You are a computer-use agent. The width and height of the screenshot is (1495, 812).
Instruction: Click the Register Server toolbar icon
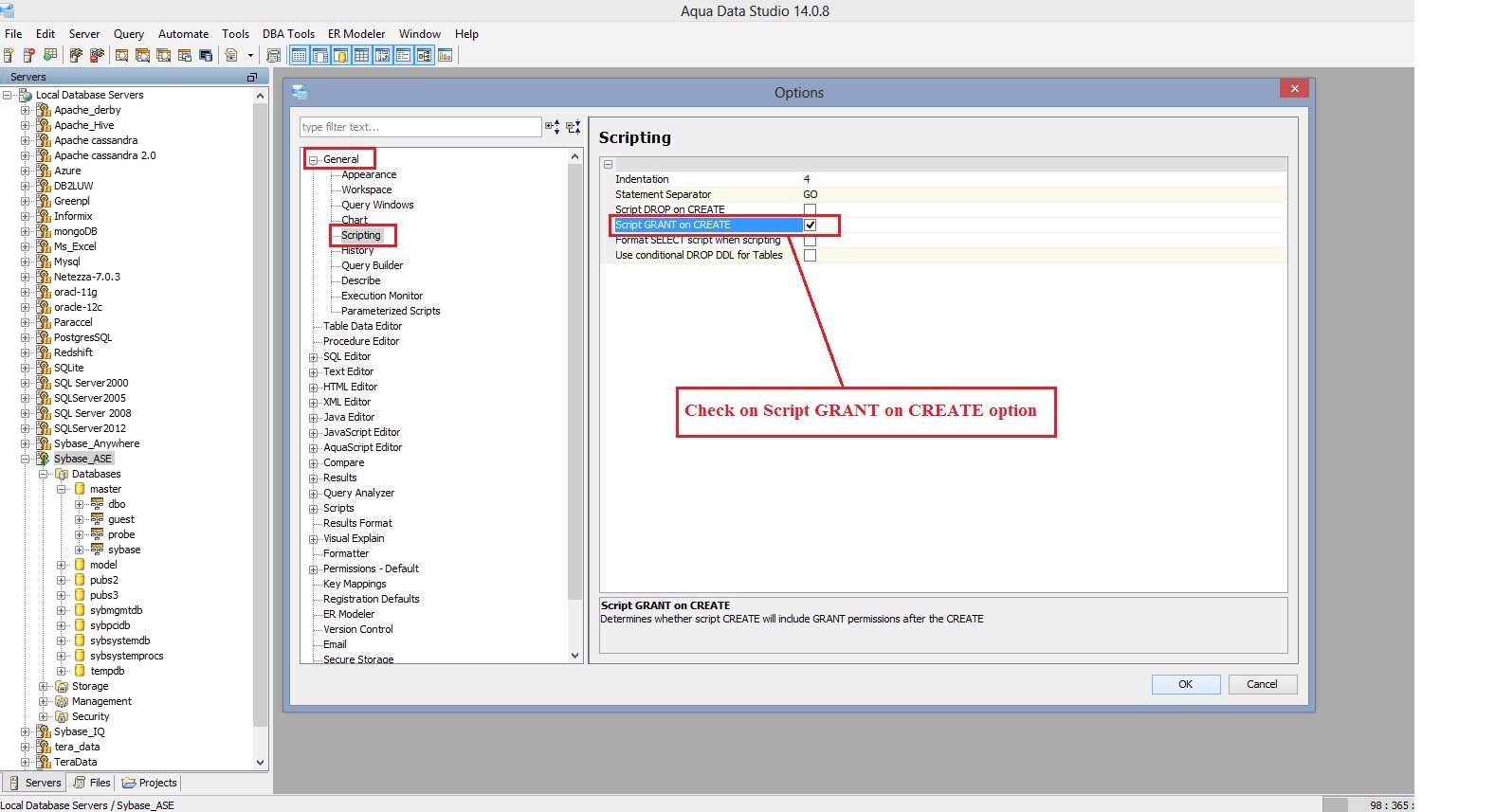9,55
